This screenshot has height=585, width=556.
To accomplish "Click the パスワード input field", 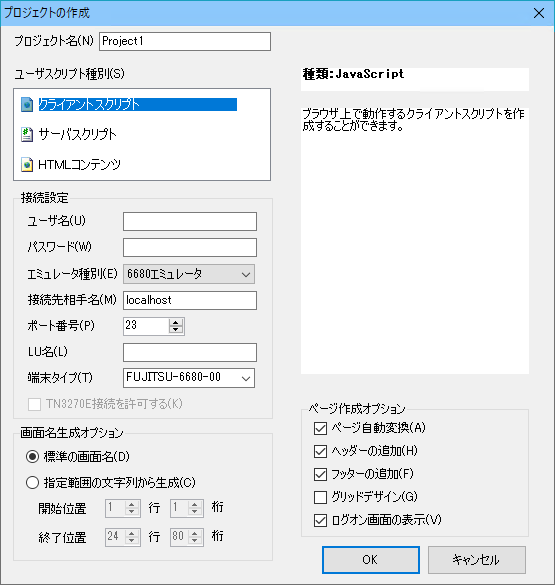I will pyautogui.click(x=190, y=247).
